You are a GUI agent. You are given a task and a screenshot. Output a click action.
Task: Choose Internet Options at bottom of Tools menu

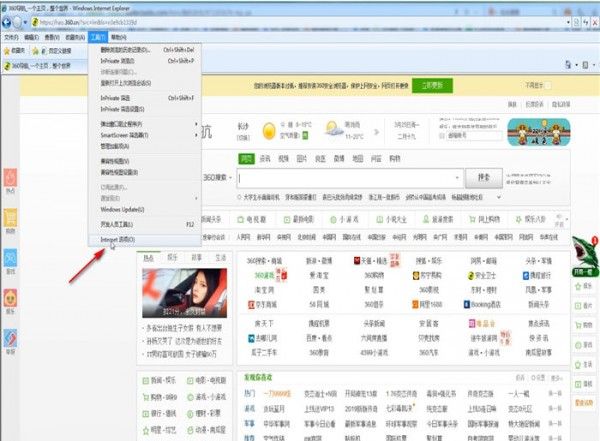click(x=145, y=240)
